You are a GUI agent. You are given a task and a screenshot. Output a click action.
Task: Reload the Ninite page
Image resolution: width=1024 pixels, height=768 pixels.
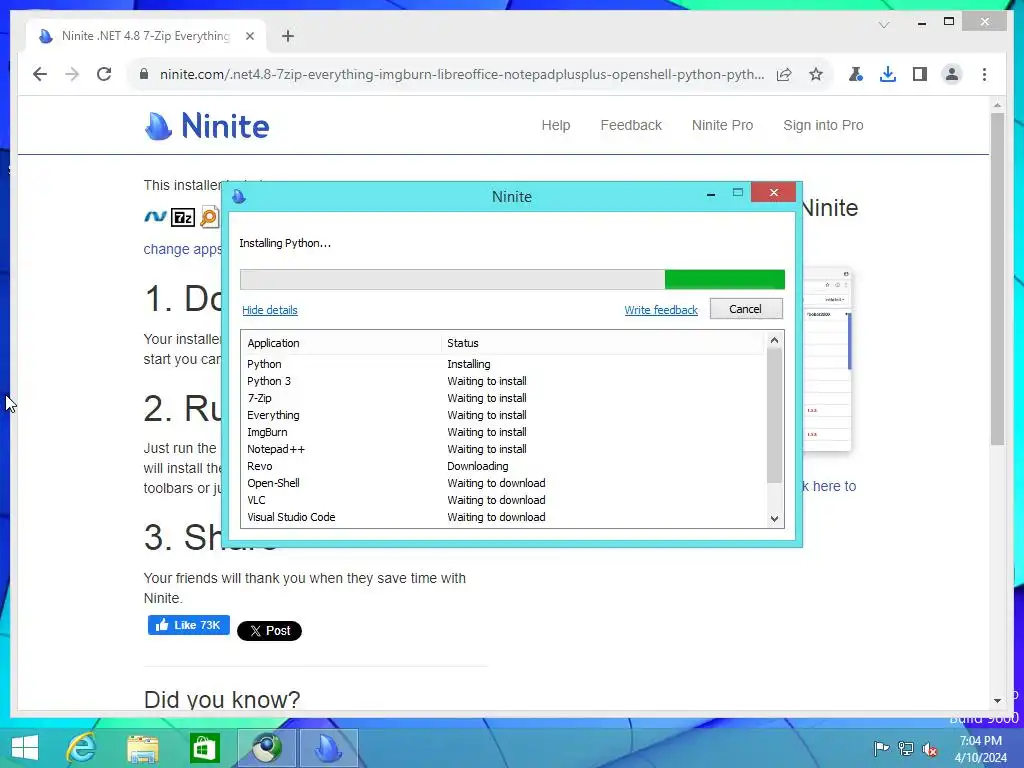pos(104,74)
